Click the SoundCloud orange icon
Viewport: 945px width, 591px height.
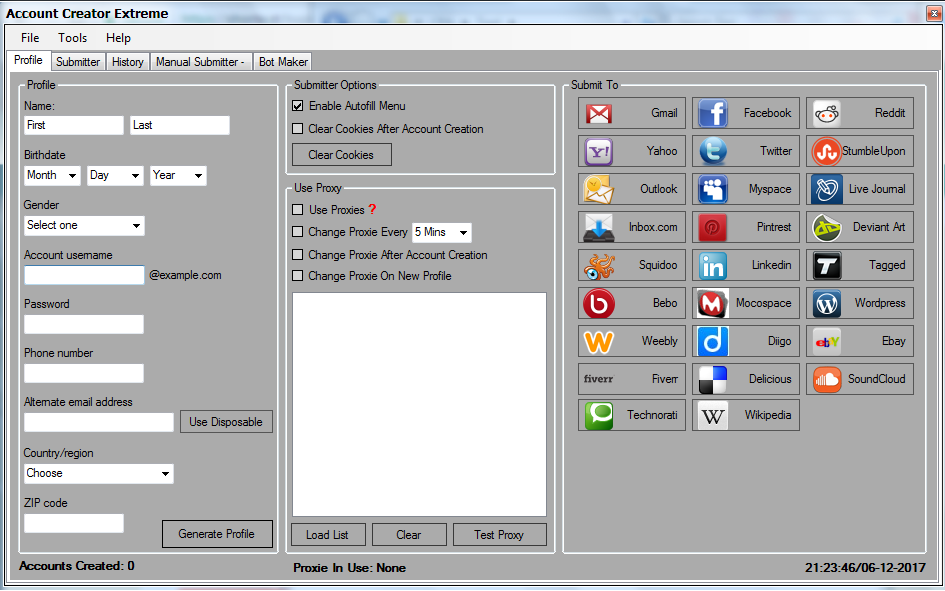click(x=827, y=379)
